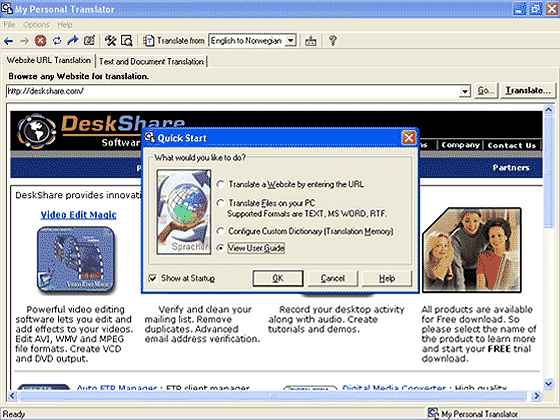Click the Refresh toolbar icon

(x=57, y=41)
